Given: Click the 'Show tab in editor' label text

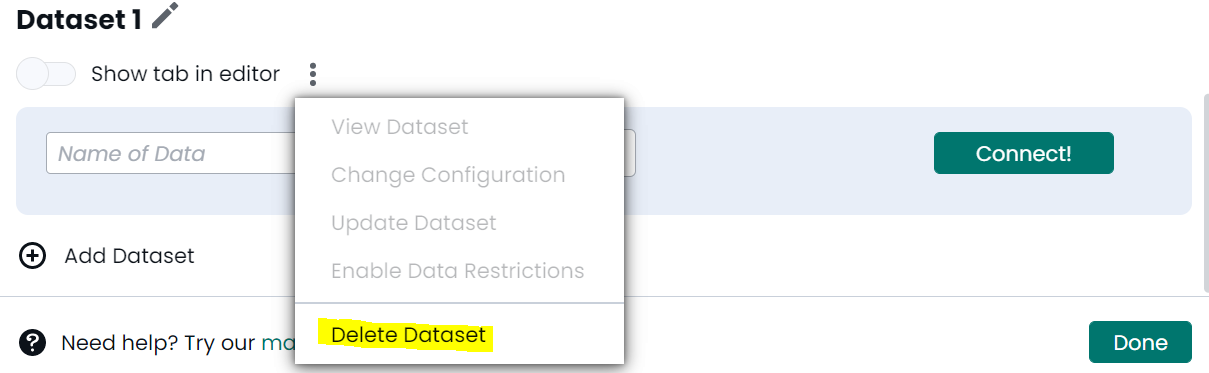Looking at the screenshot, I should tap(186, 74).
